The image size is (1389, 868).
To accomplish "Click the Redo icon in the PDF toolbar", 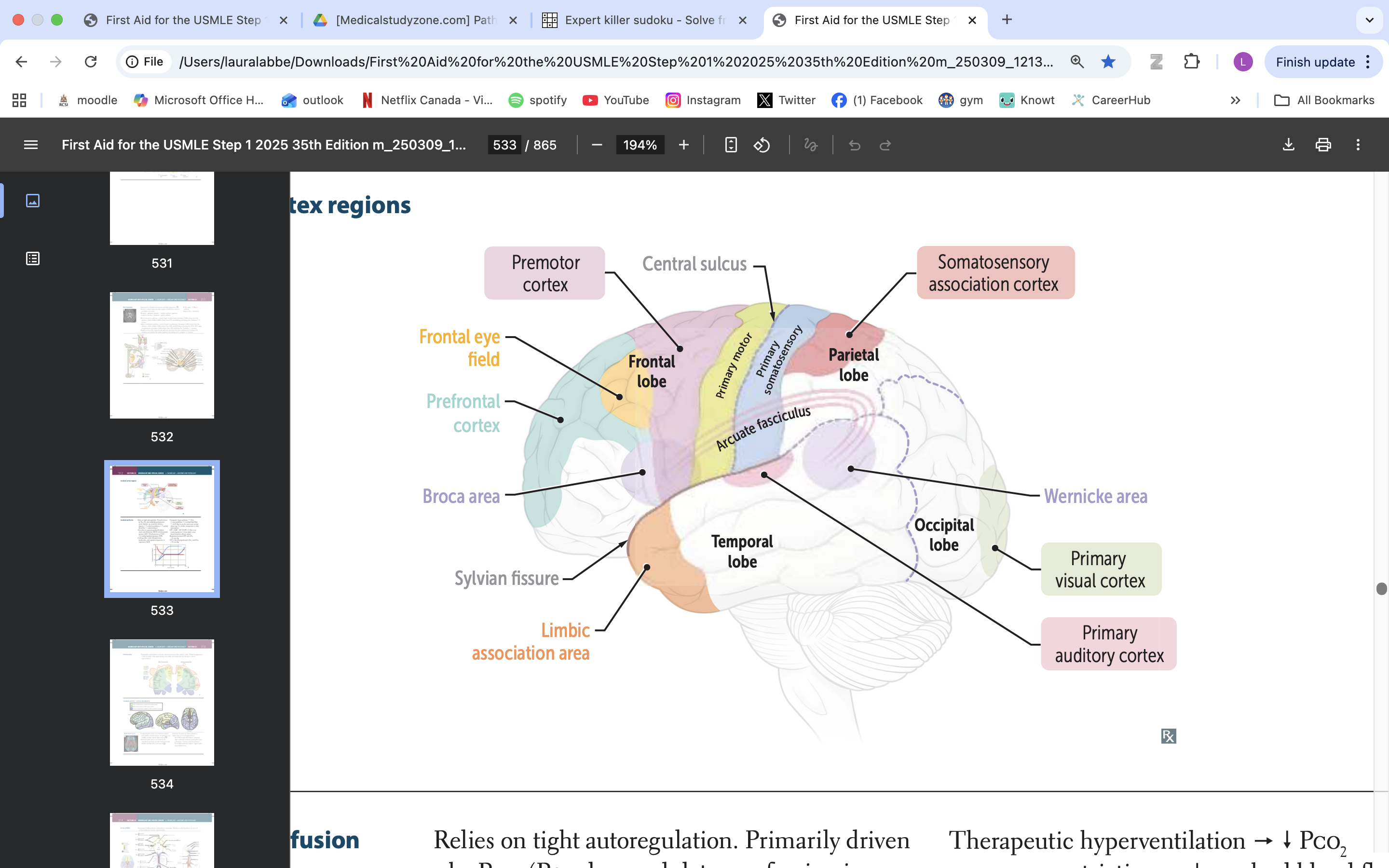I will 885,145.
